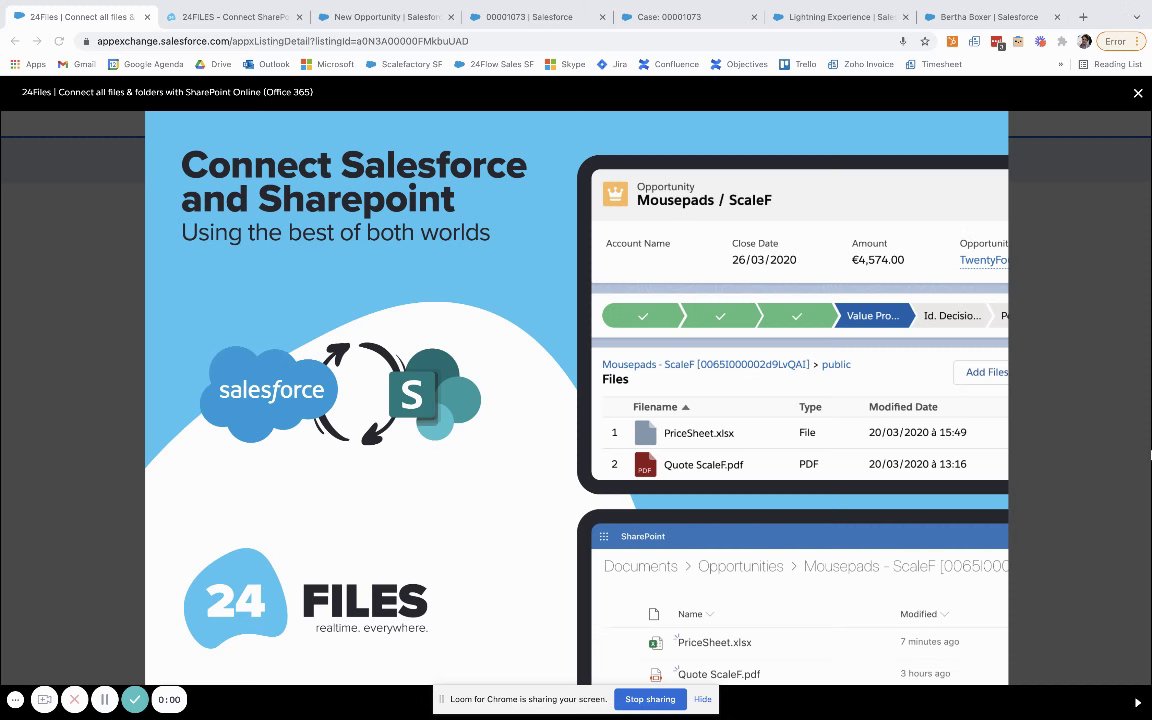Open the red extension with J badge
The width and height of the screenshot is (1152, 720).
[997, 43]
